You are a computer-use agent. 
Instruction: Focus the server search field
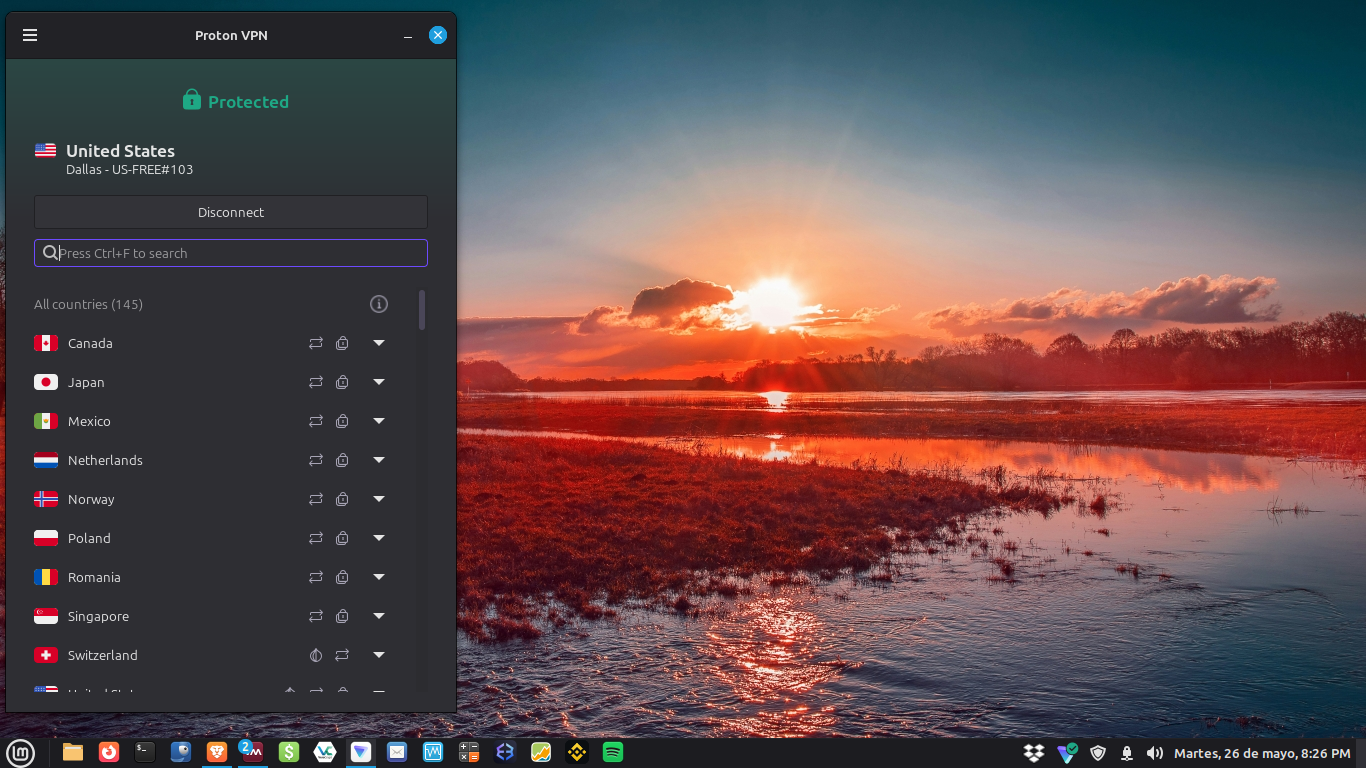point(231,253)
